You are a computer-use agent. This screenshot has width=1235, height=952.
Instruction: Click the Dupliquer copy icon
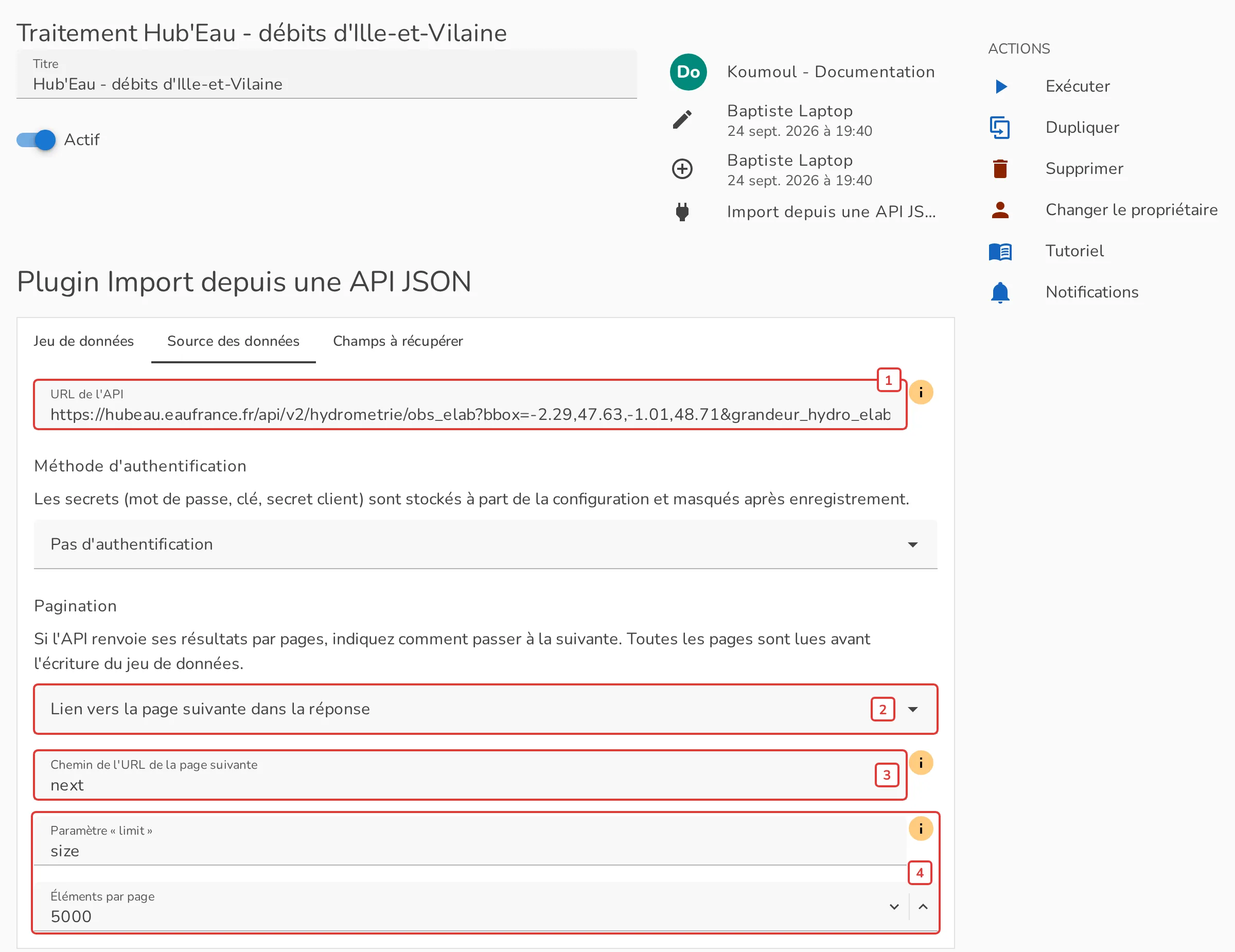(x=1000, y=128)
